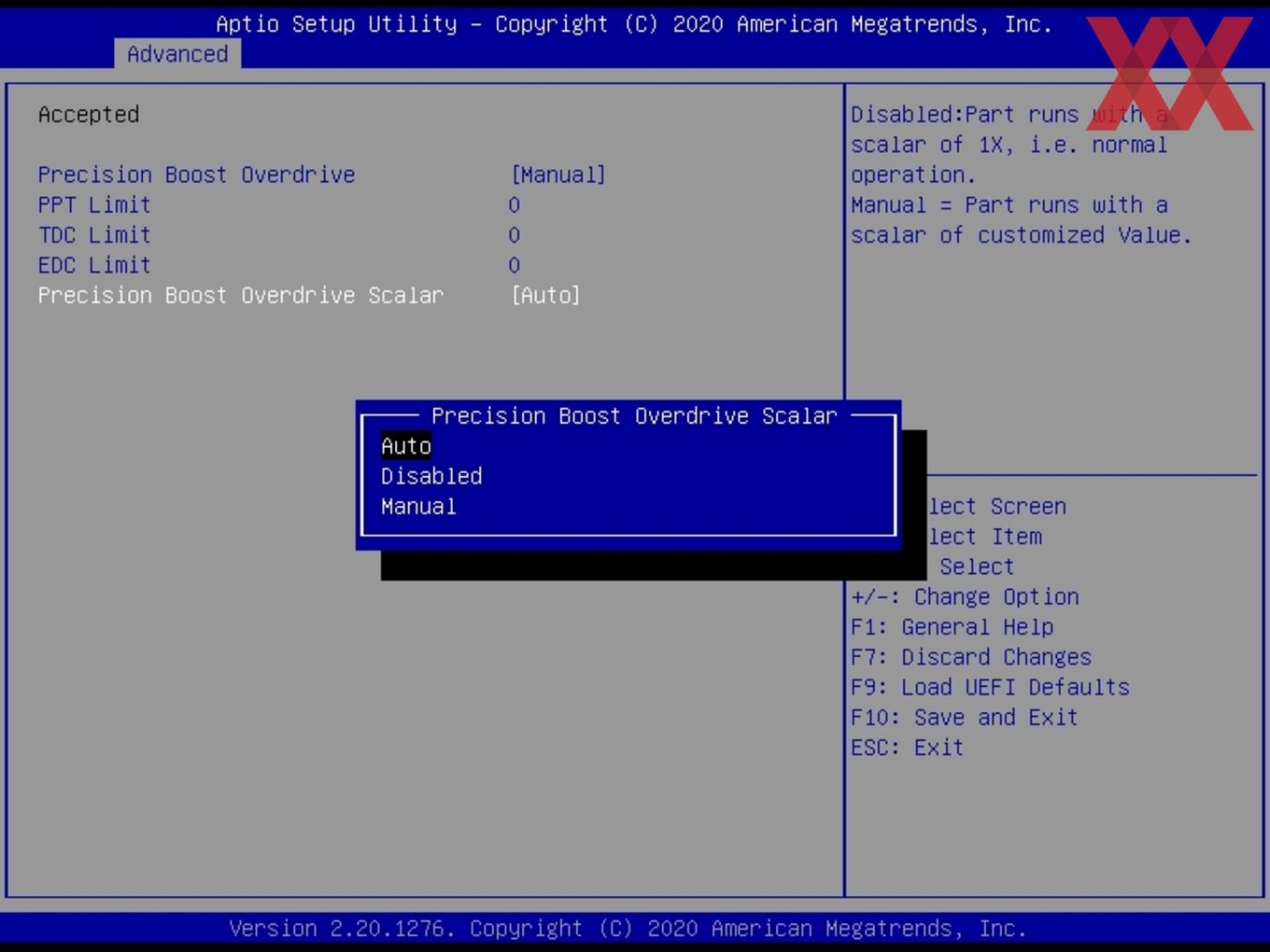
Task: Select Auto in the Scalar popup
Action: [x=406, y=446]
